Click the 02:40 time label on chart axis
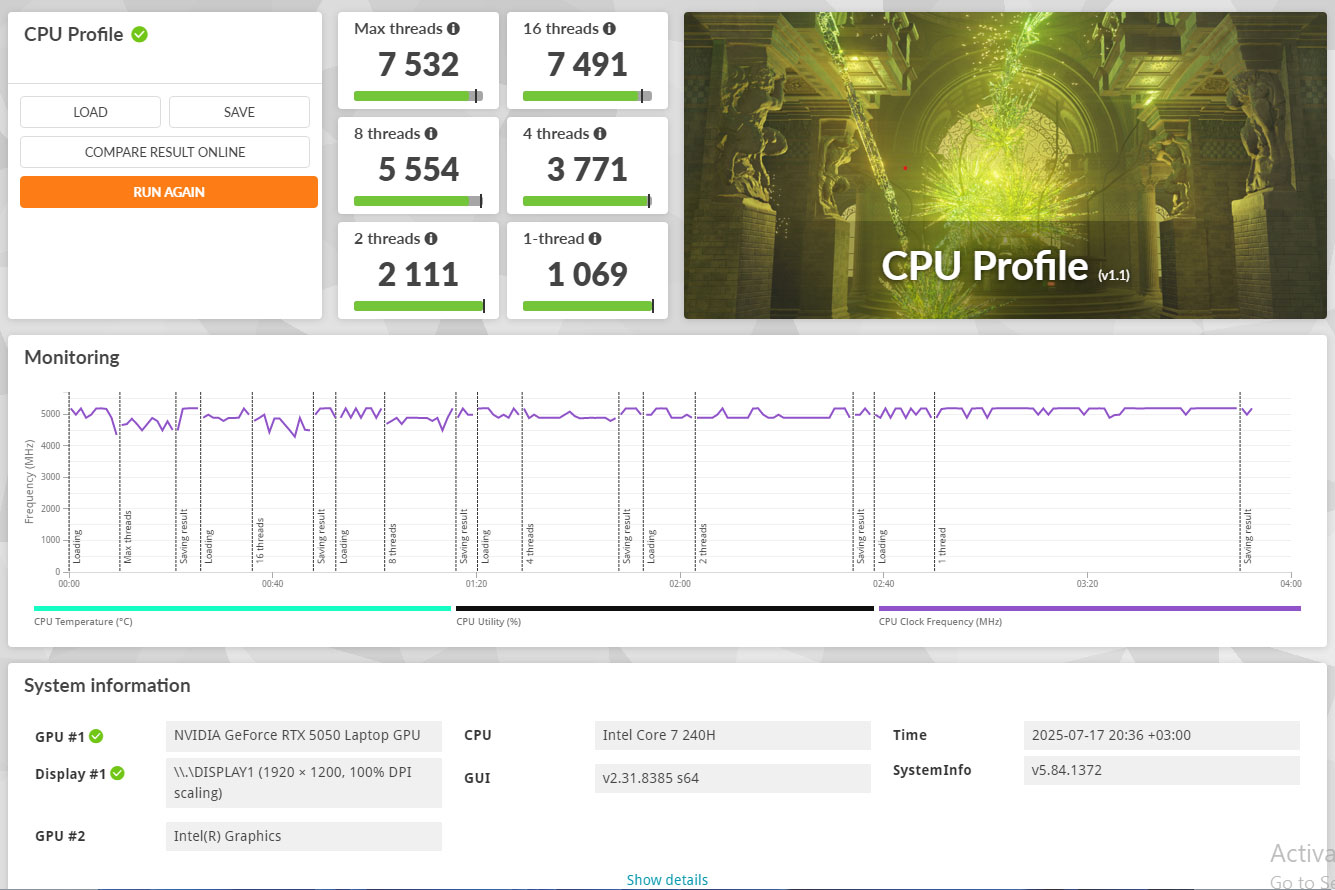Viewport: 1335px width, 890px height. tap(883, 583)
